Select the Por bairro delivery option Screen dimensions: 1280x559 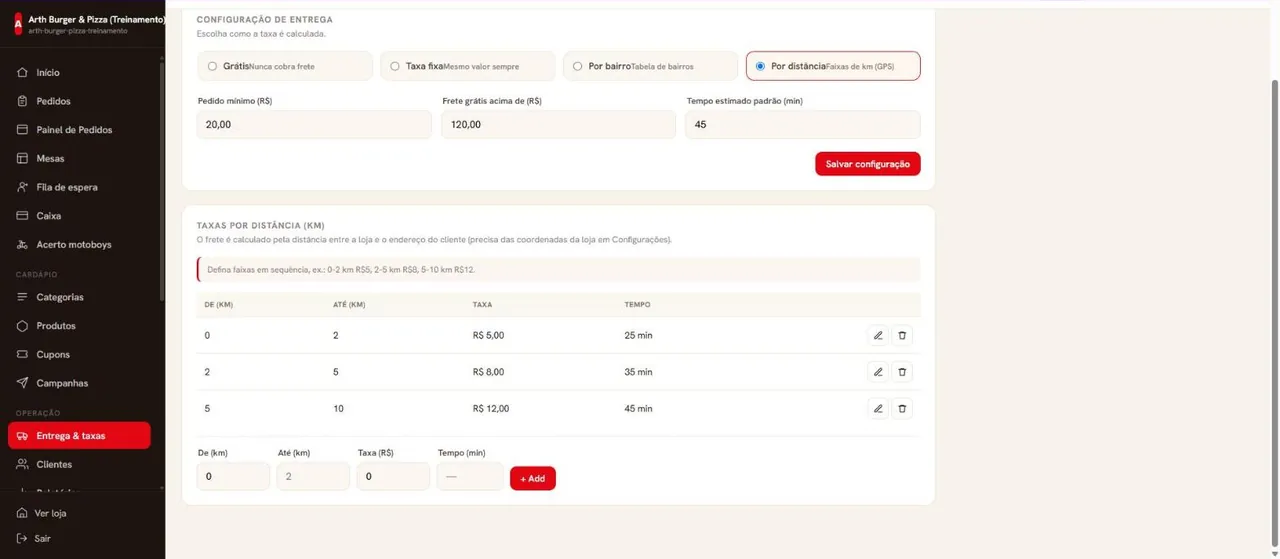(x=651, y=66)
